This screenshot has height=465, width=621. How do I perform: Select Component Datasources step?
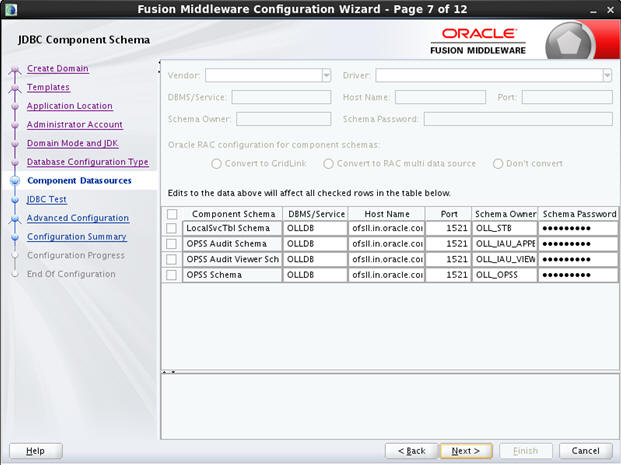pos(79,181)
